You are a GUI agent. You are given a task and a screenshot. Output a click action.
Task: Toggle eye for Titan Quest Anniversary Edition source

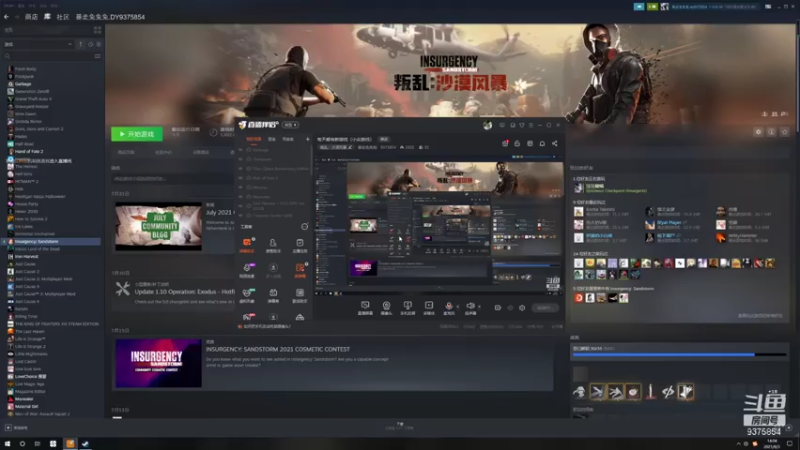[x=241, y=168]
